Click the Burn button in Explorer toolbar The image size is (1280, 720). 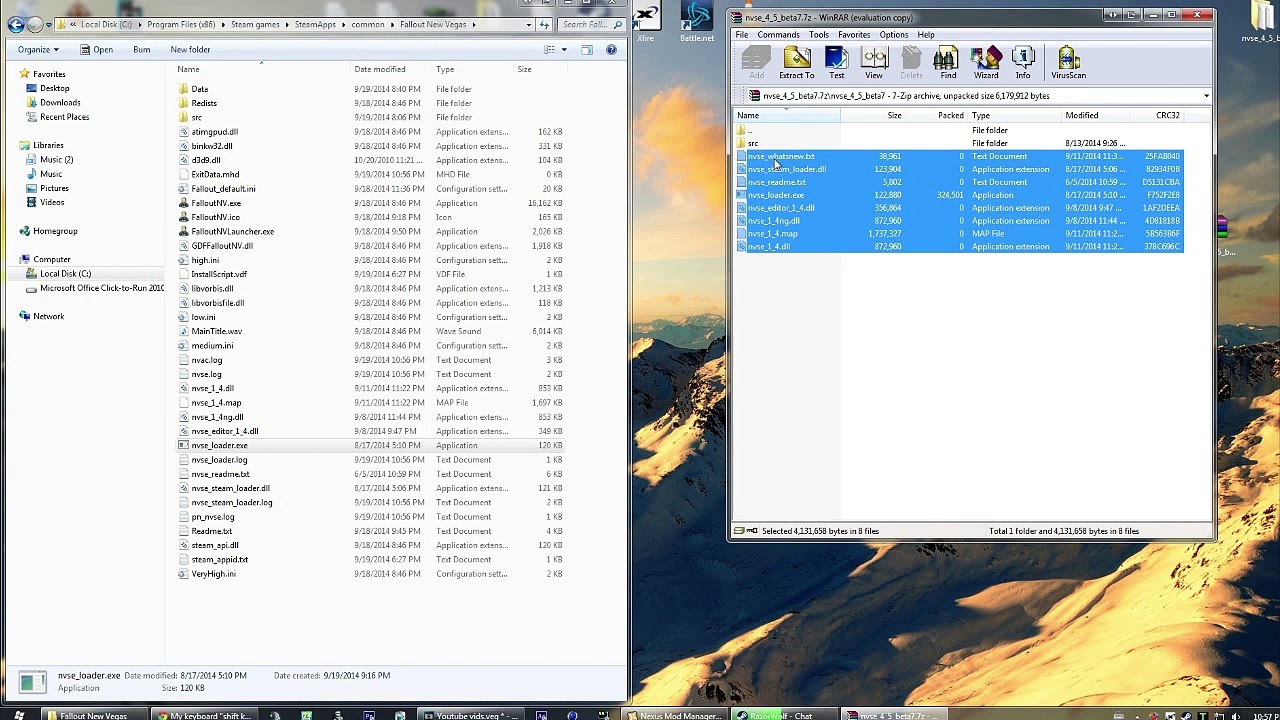pyautogui.click(x=141, y=49)
